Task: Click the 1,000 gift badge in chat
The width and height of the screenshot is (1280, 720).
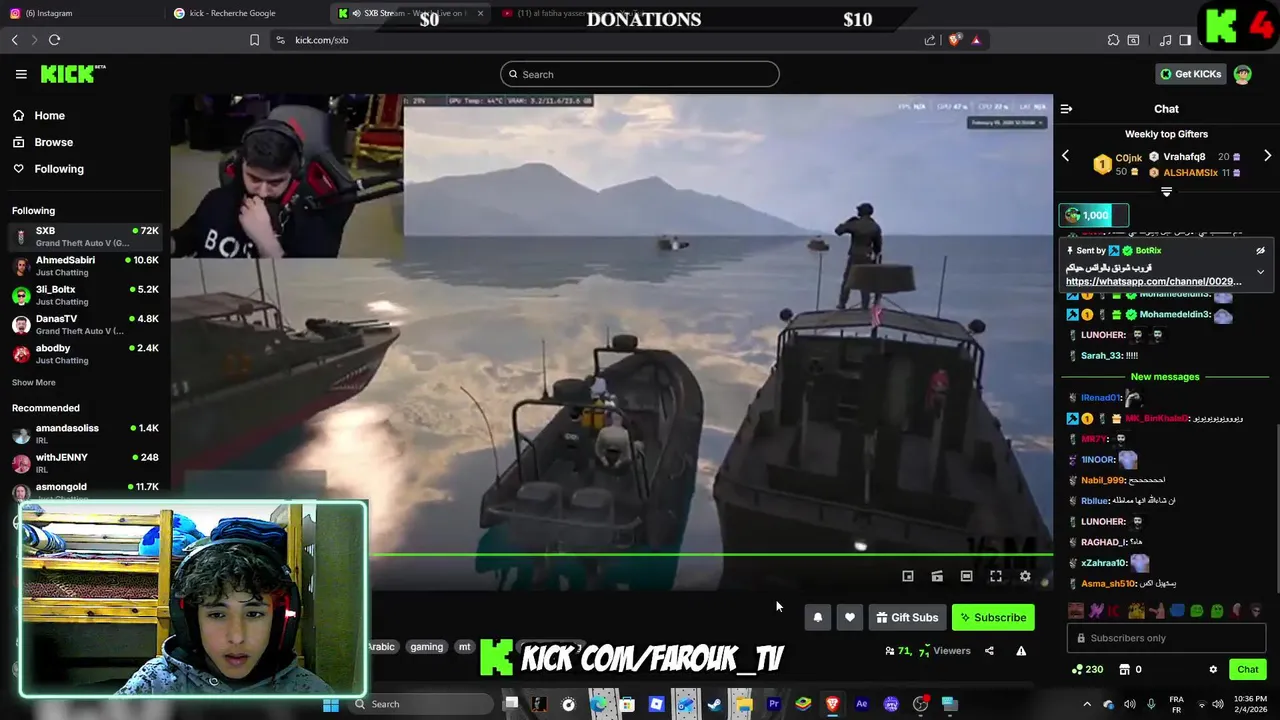Action: (x=1094, y=215)
